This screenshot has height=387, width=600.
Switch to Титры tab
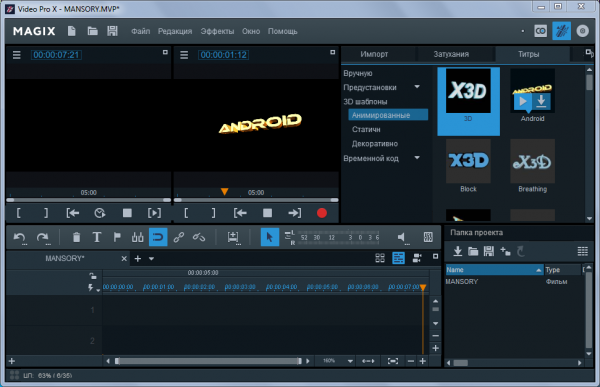click(529, 54)
